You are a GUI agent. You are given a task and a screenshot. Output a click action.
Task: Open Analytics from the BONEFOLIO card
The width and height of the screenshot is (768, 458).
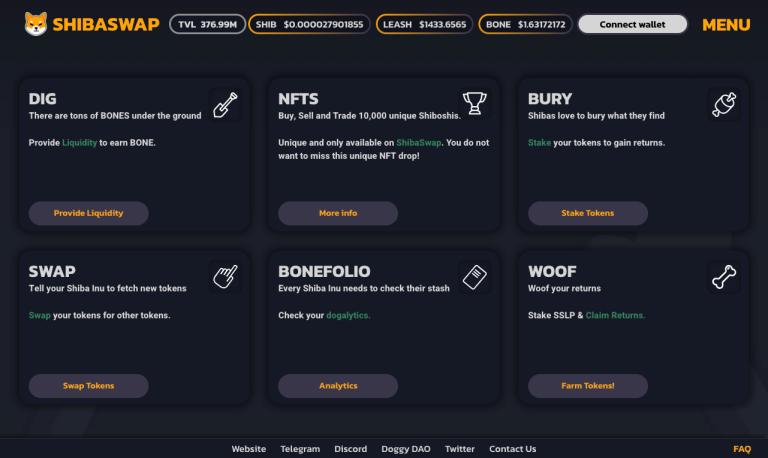click(x=338, y=386)
